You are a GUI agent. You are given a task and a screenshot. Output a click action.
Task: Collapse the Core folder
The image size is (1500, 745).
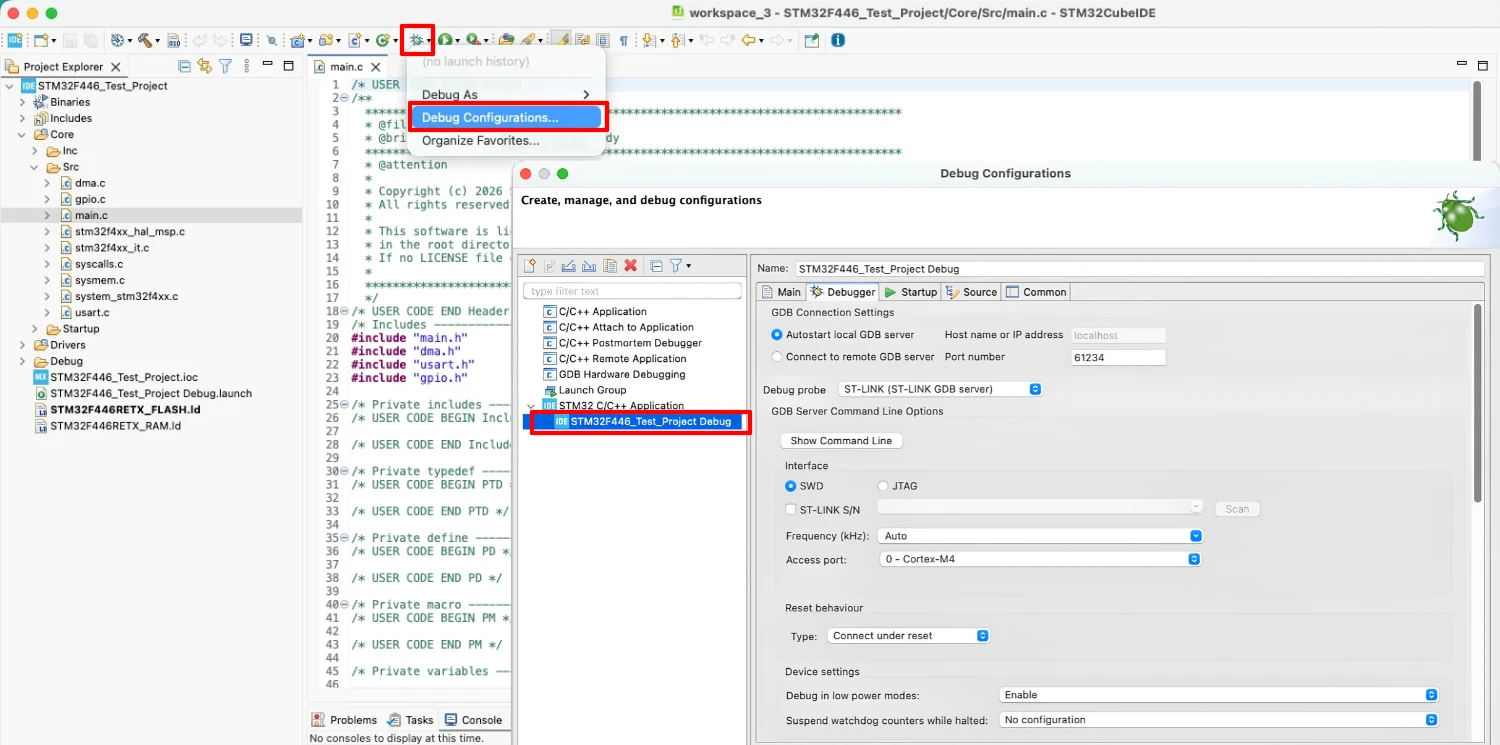[x=22, y=134]
